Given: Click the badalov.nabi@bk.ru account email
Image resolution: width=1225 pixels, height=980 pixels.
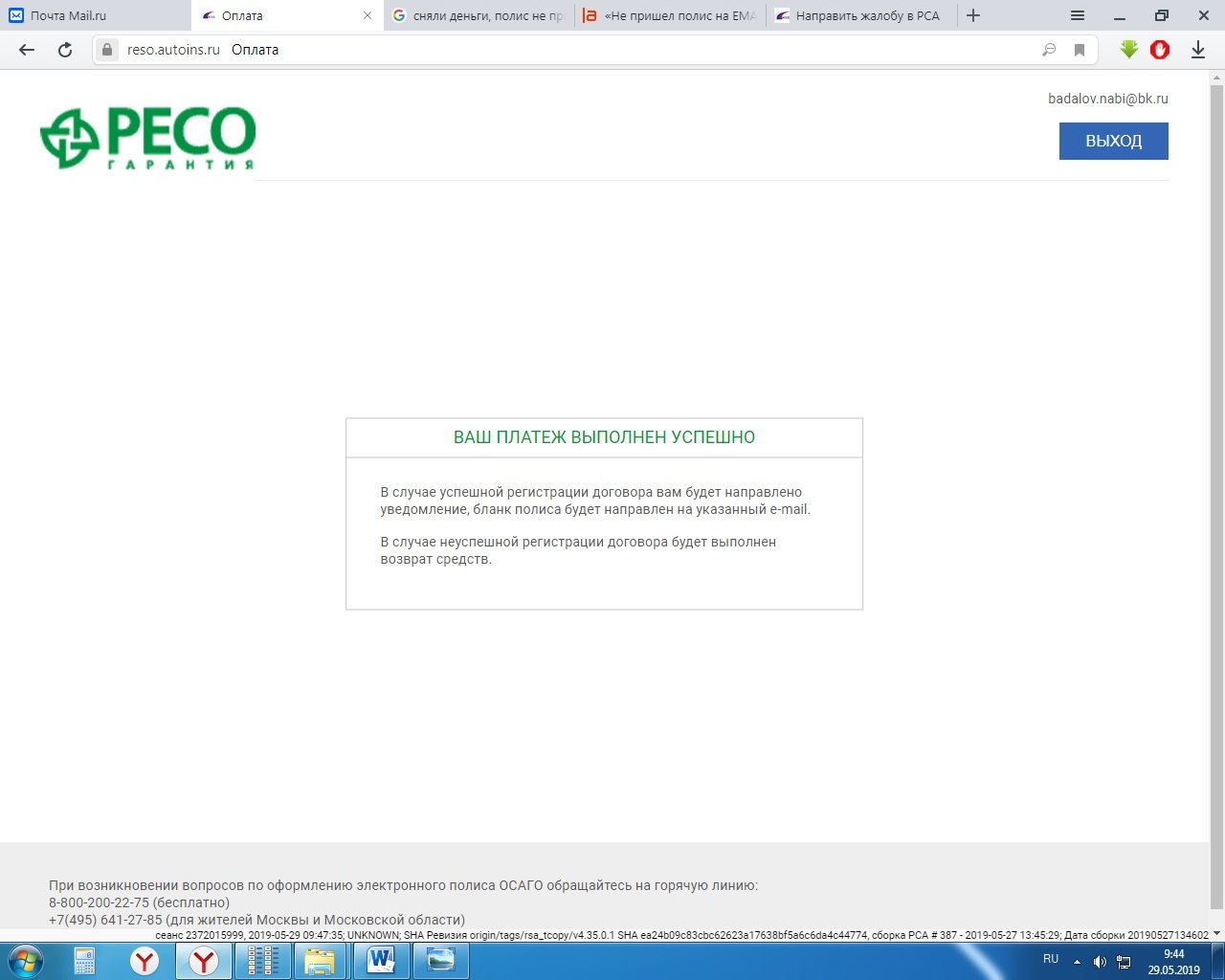Looking at the screenshot, I should [x=1108, y=99].
